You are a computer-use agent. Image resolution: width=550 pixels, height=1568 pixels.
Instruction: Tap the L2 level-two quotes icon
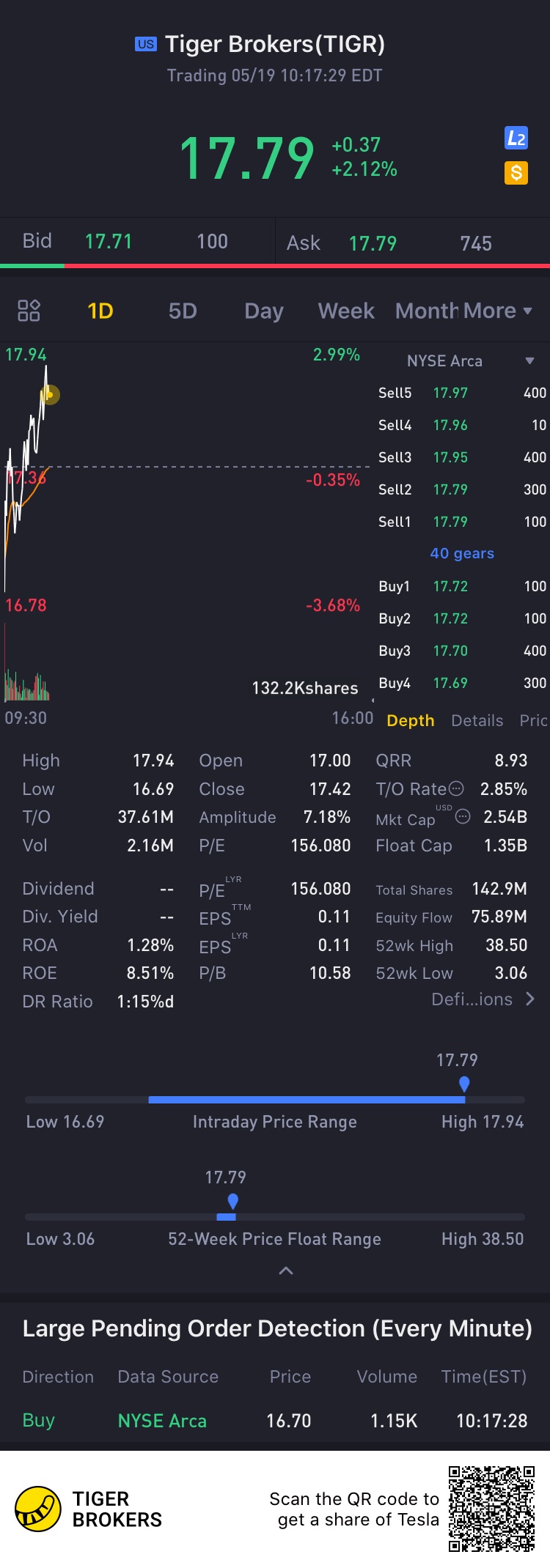tap(516, 138)
